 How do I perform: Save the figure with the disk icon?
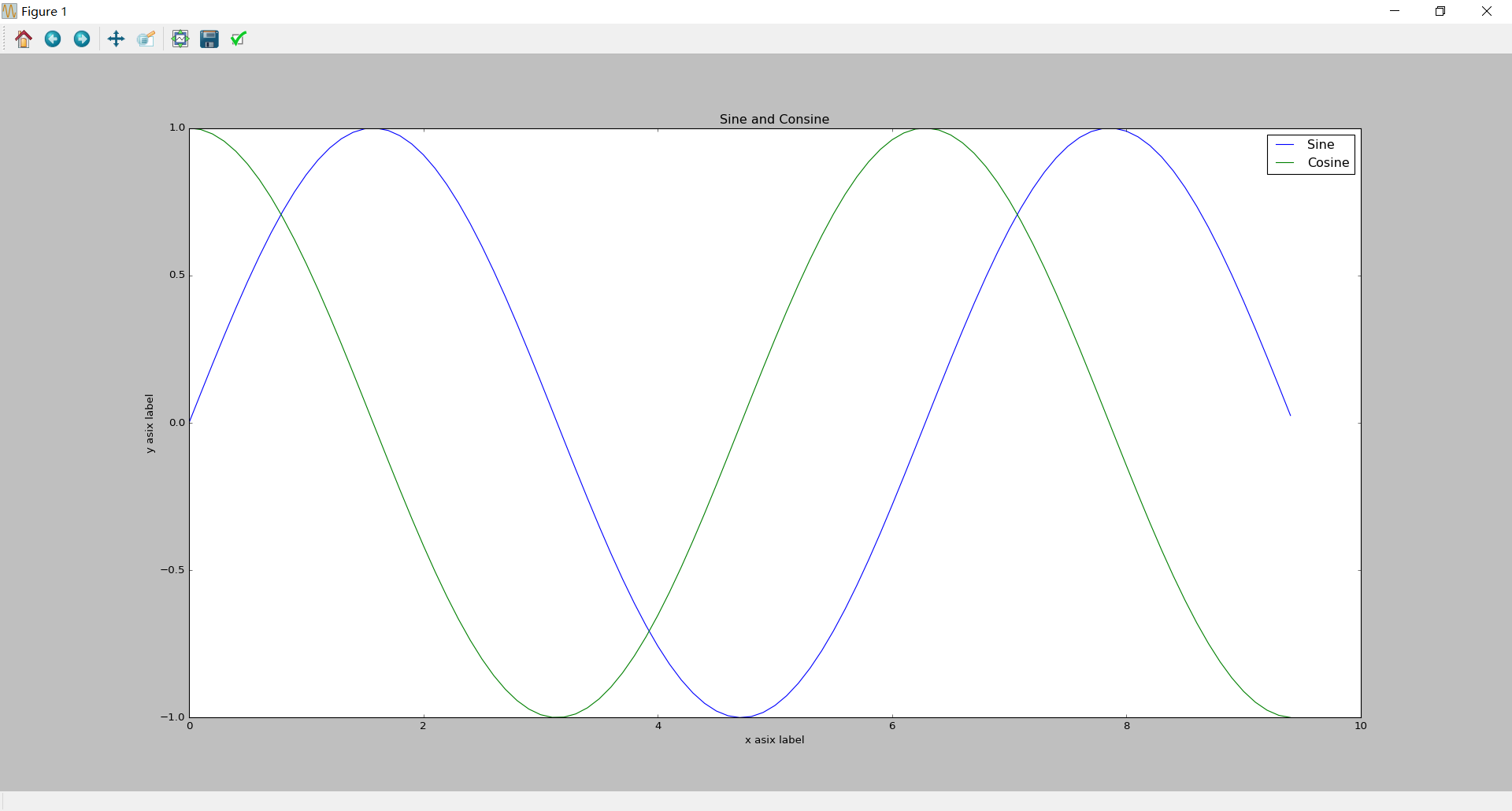[x=209, y=39]
